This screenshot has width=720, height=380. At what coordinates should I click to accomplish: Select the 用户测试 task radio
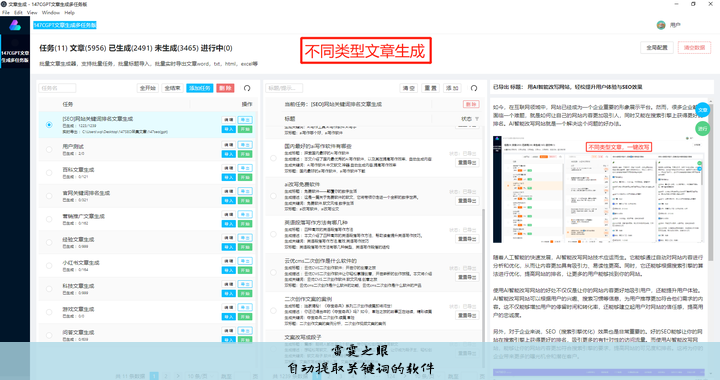point(49,150)
